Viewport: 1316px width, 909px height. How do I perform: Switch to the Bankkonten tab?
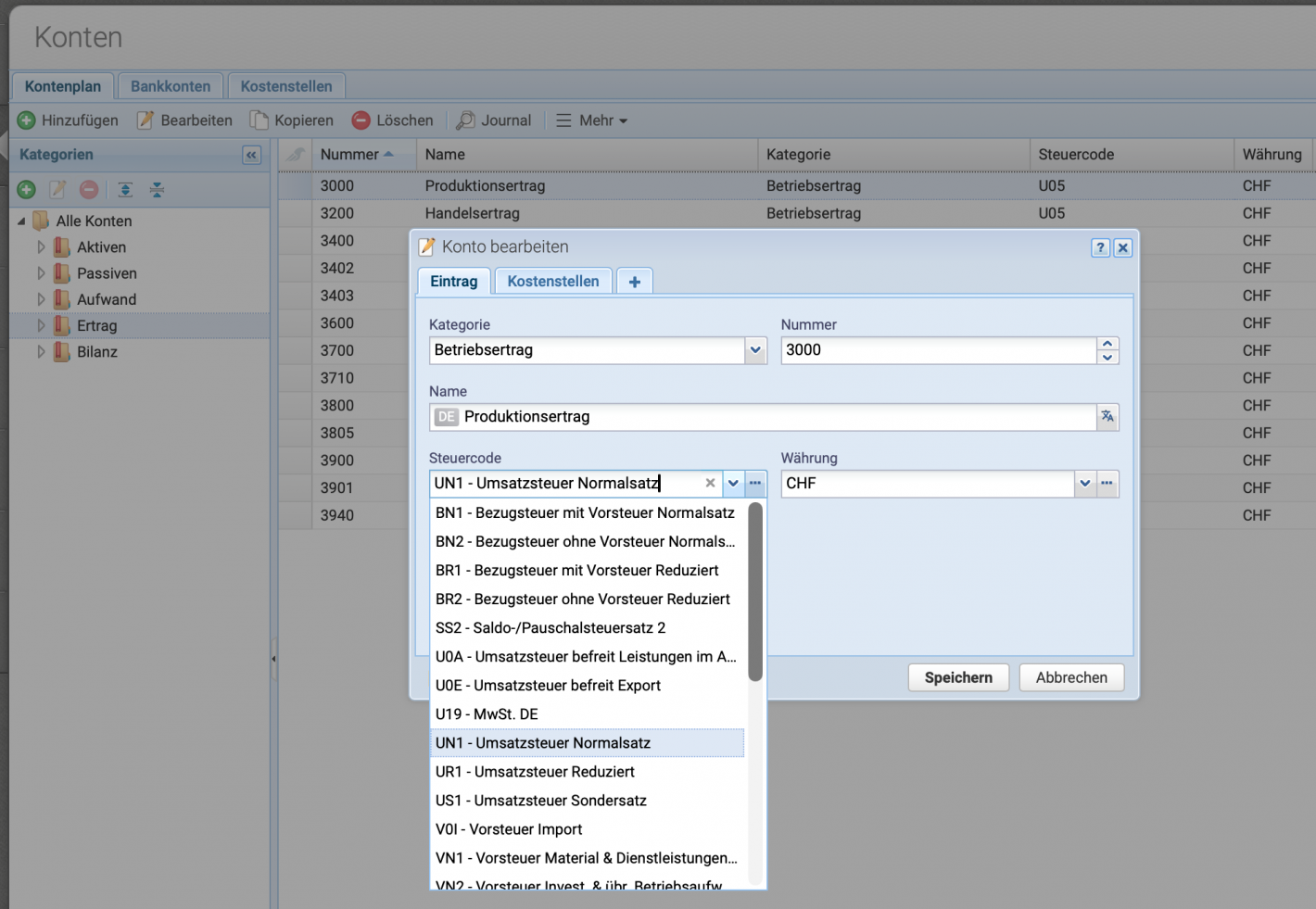point(171,86)
